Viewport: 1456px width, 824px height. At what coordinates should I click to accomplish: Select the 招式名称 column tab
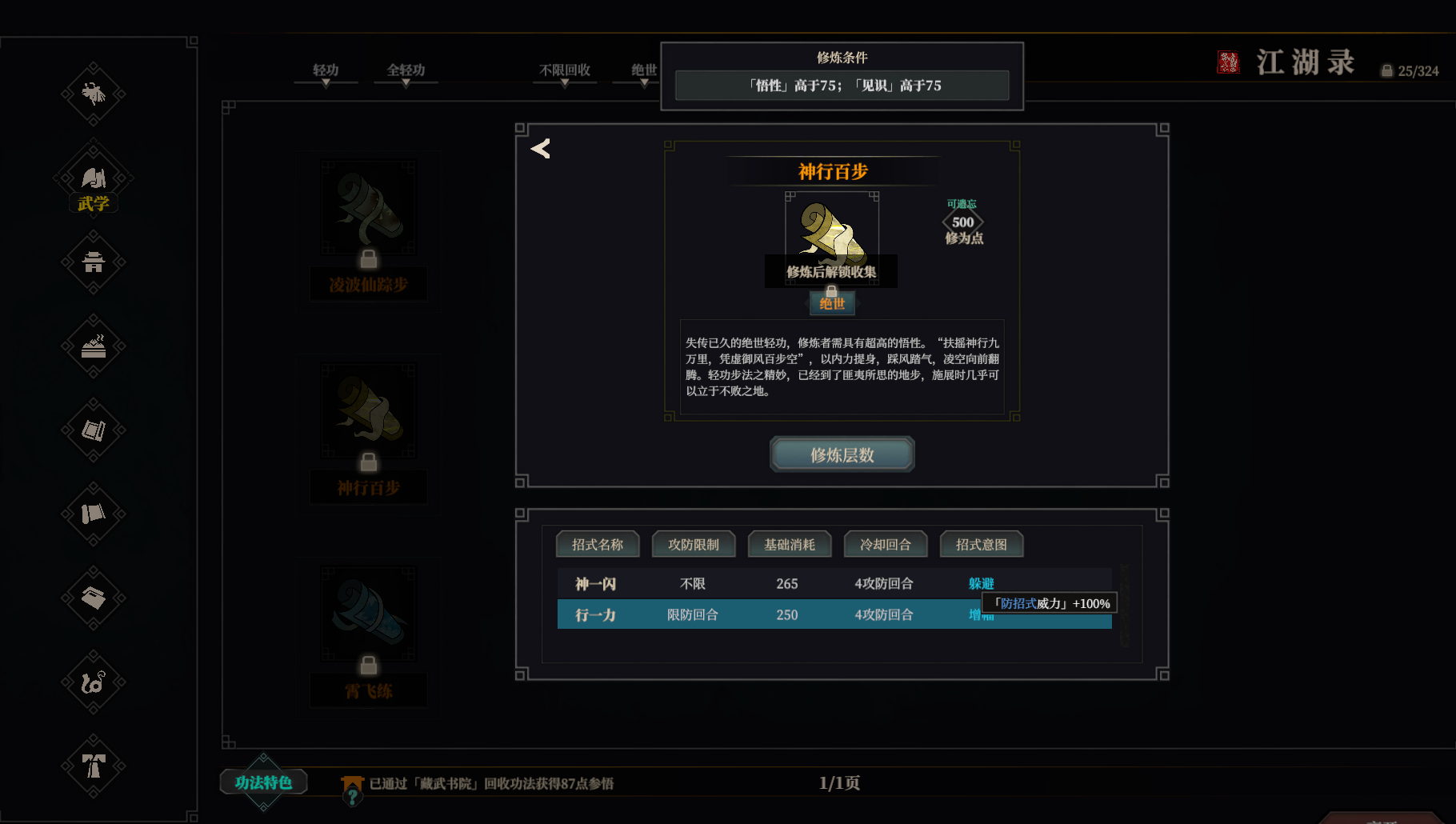coord(598,544)
